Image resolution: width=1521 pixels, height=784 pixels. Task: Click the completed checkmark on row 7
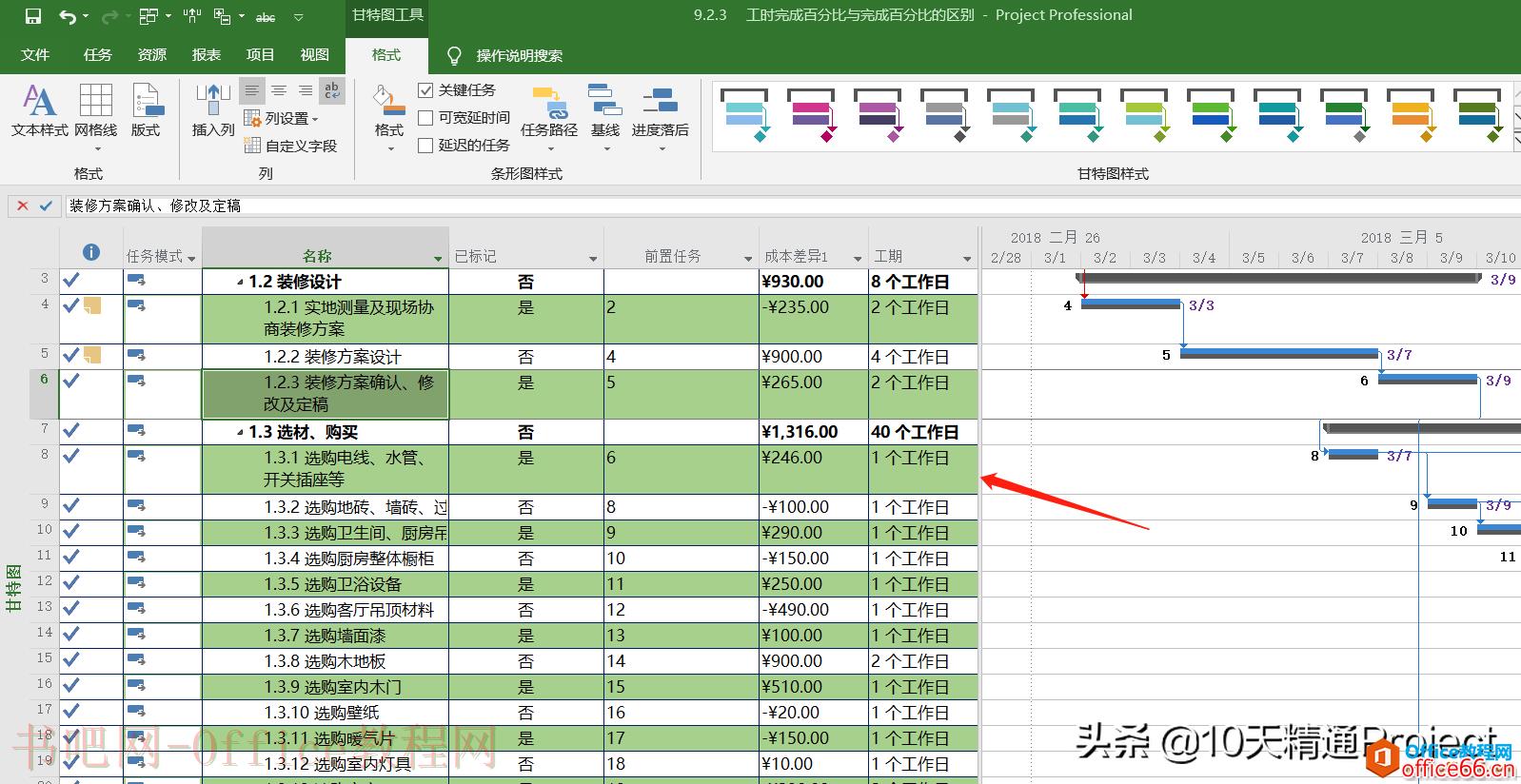pyautogui.click(x=71, y=430)
